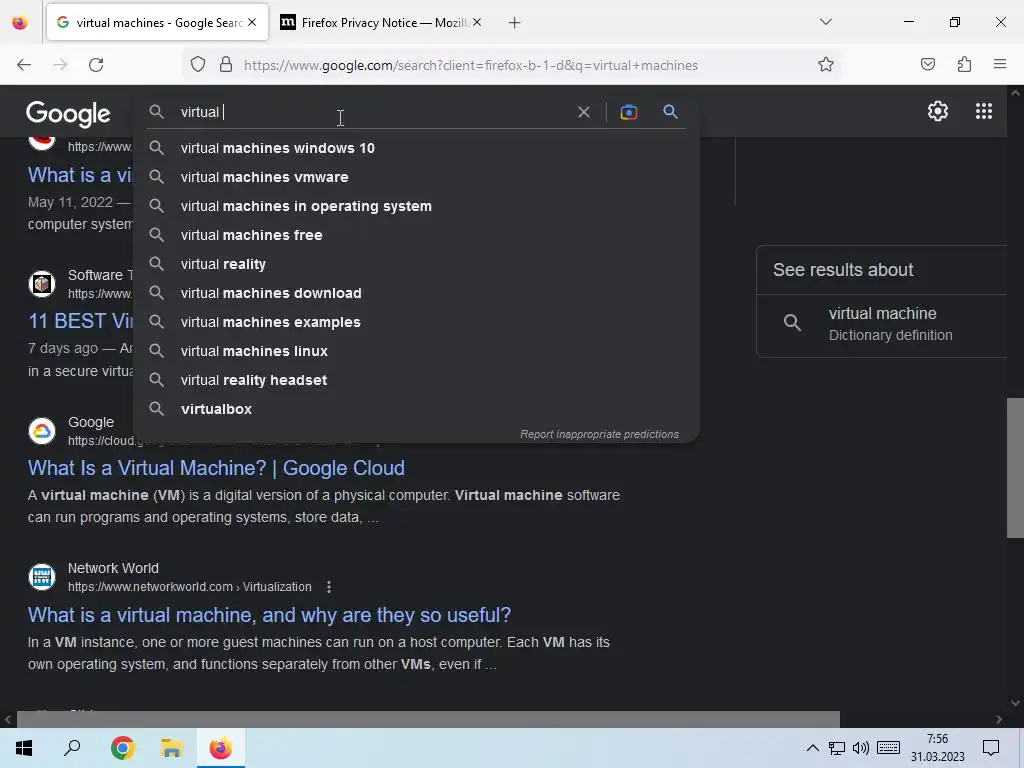The width and height of the screenshot is (1024, 768).
Task: Close the virtual machines Google Search tab
Action: click(x=252, y=22)
